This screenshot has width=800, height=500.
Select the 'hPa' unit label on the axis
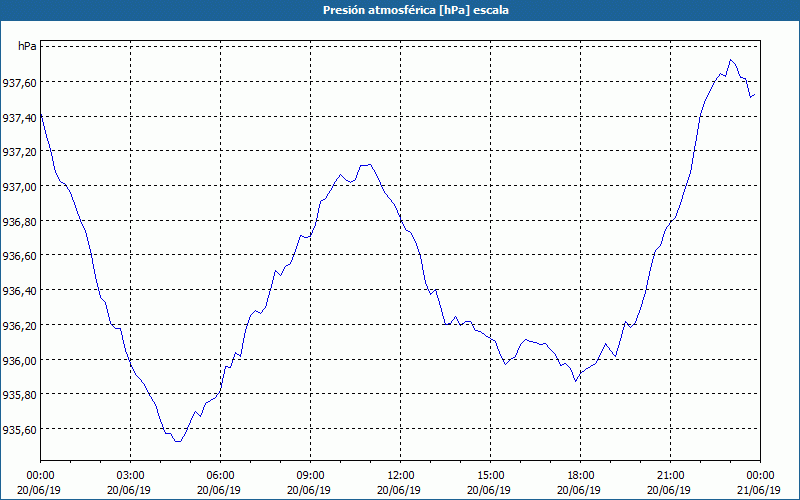tap(27, 46)
